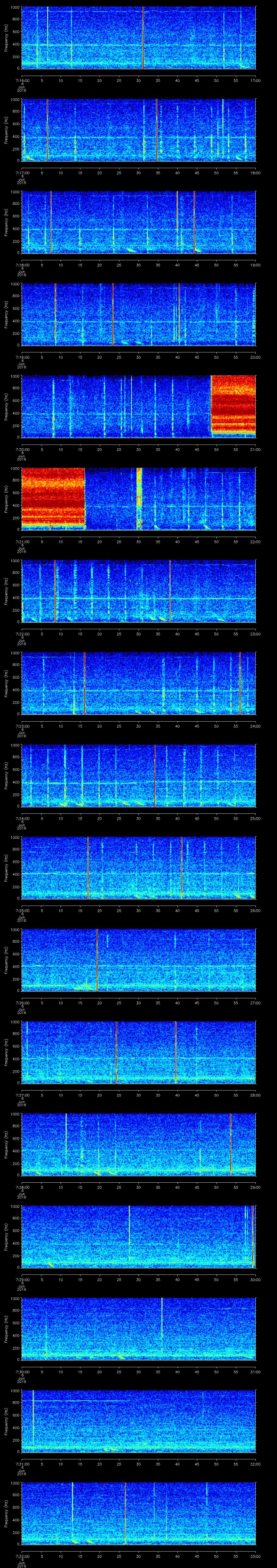
Task: Click the spectrogram panel starting at 7:32:00
Action: point(138,1514)
